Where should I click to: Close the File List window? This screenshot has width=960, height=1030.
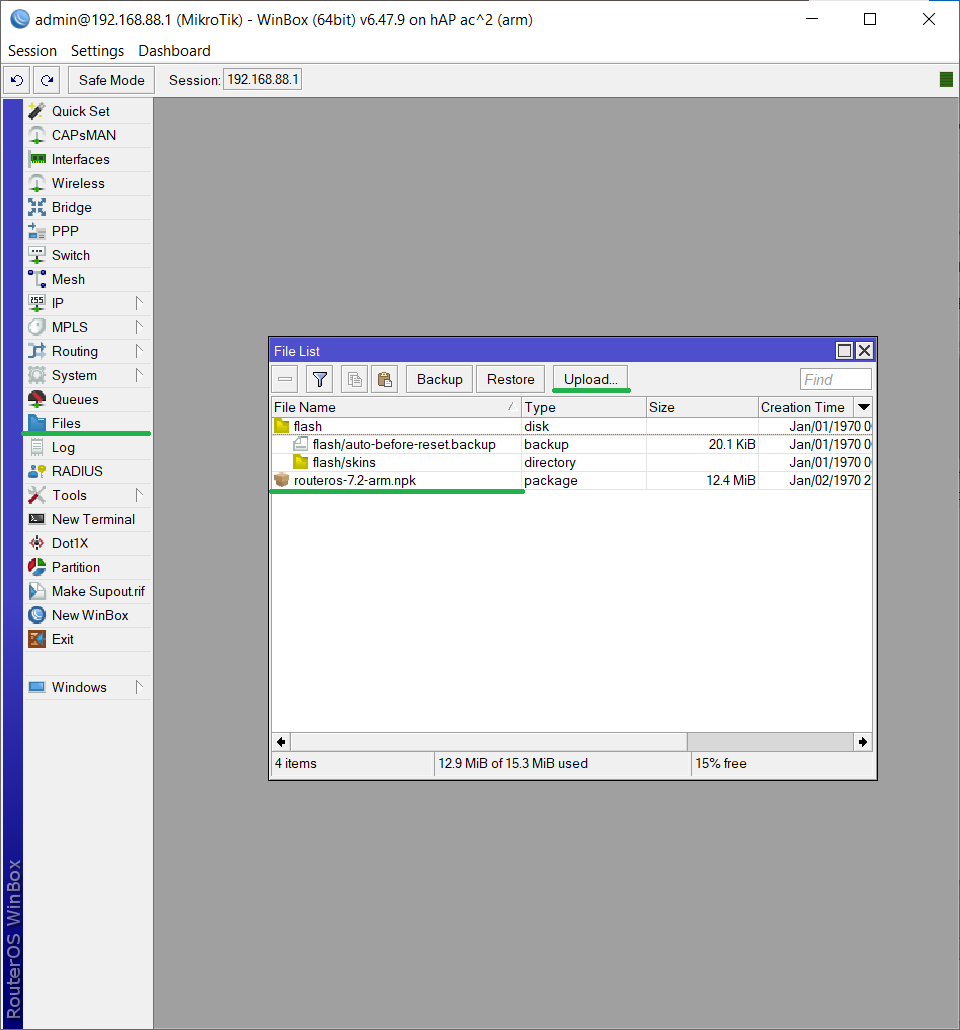pos(864,351)
